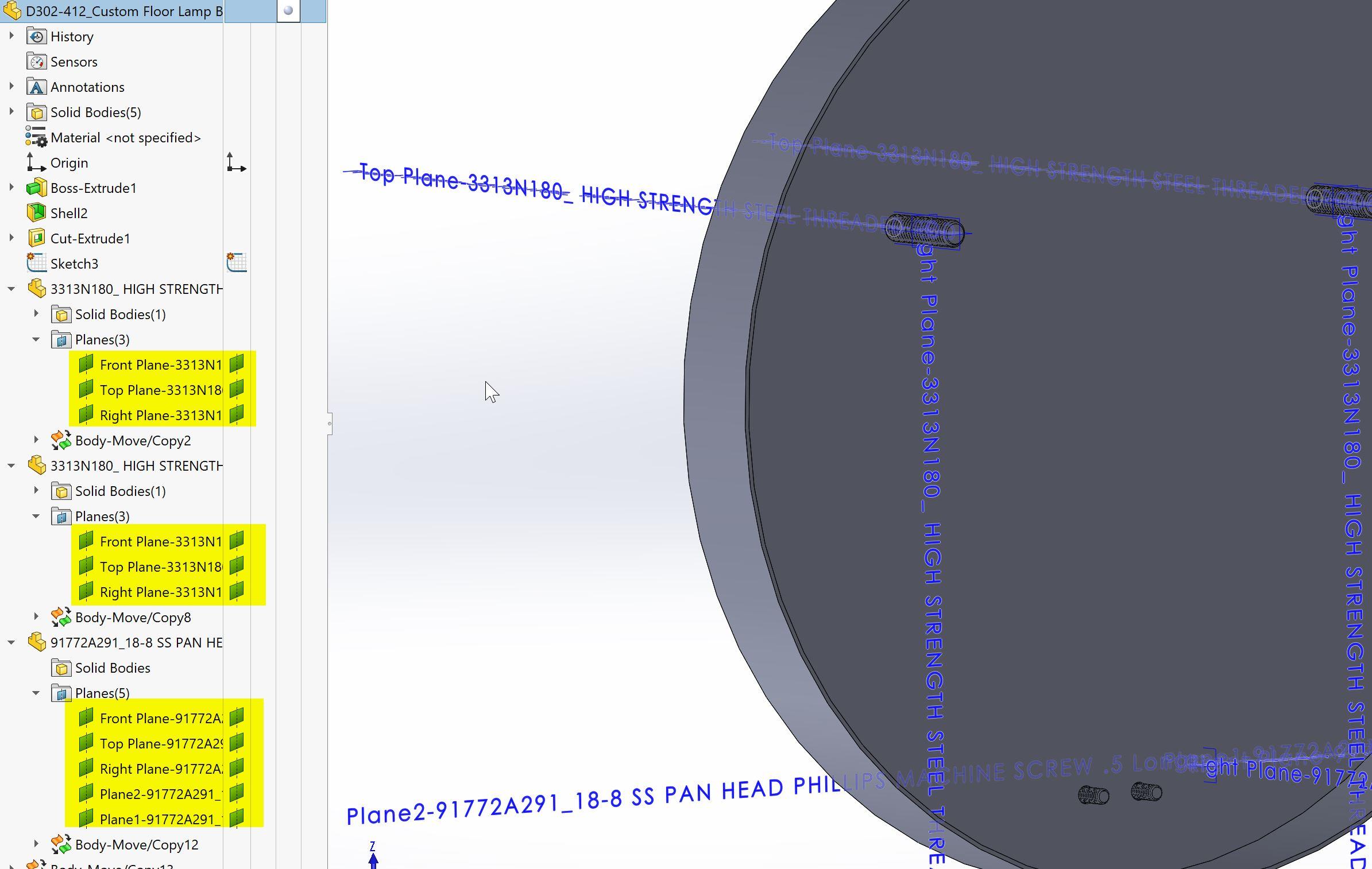Select the Shell2 feature icon
The image size is (1372, 869).
coord(37,214)
